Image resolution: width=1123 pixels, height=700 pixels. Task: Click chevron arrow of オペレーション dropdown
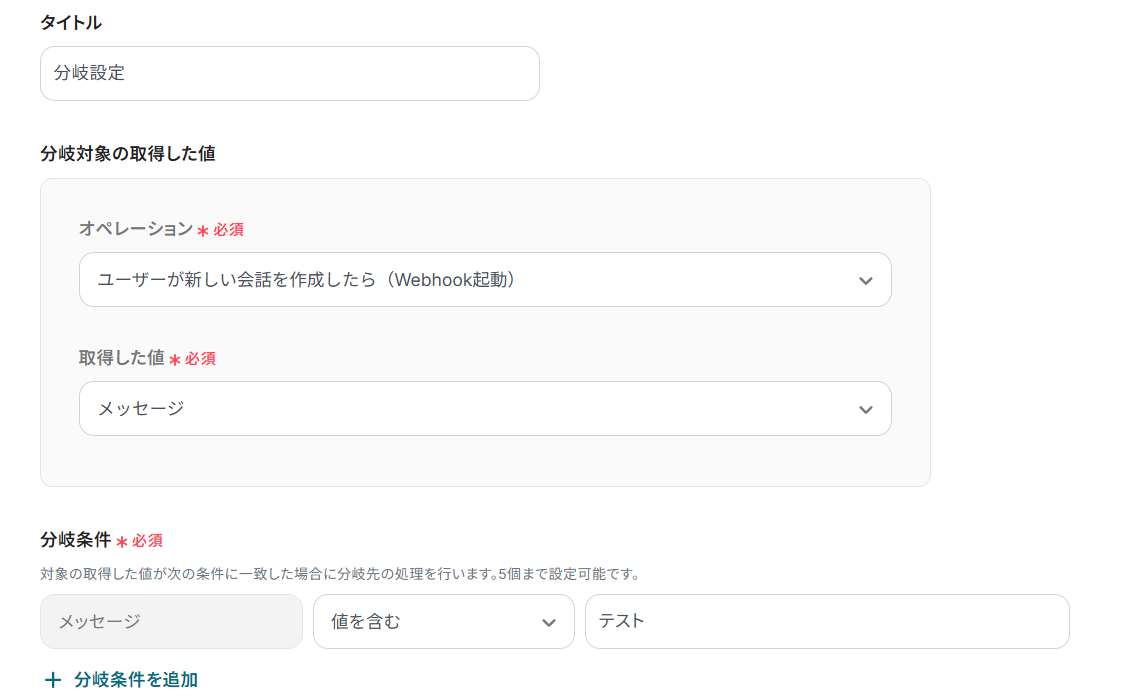pos(866,281)
